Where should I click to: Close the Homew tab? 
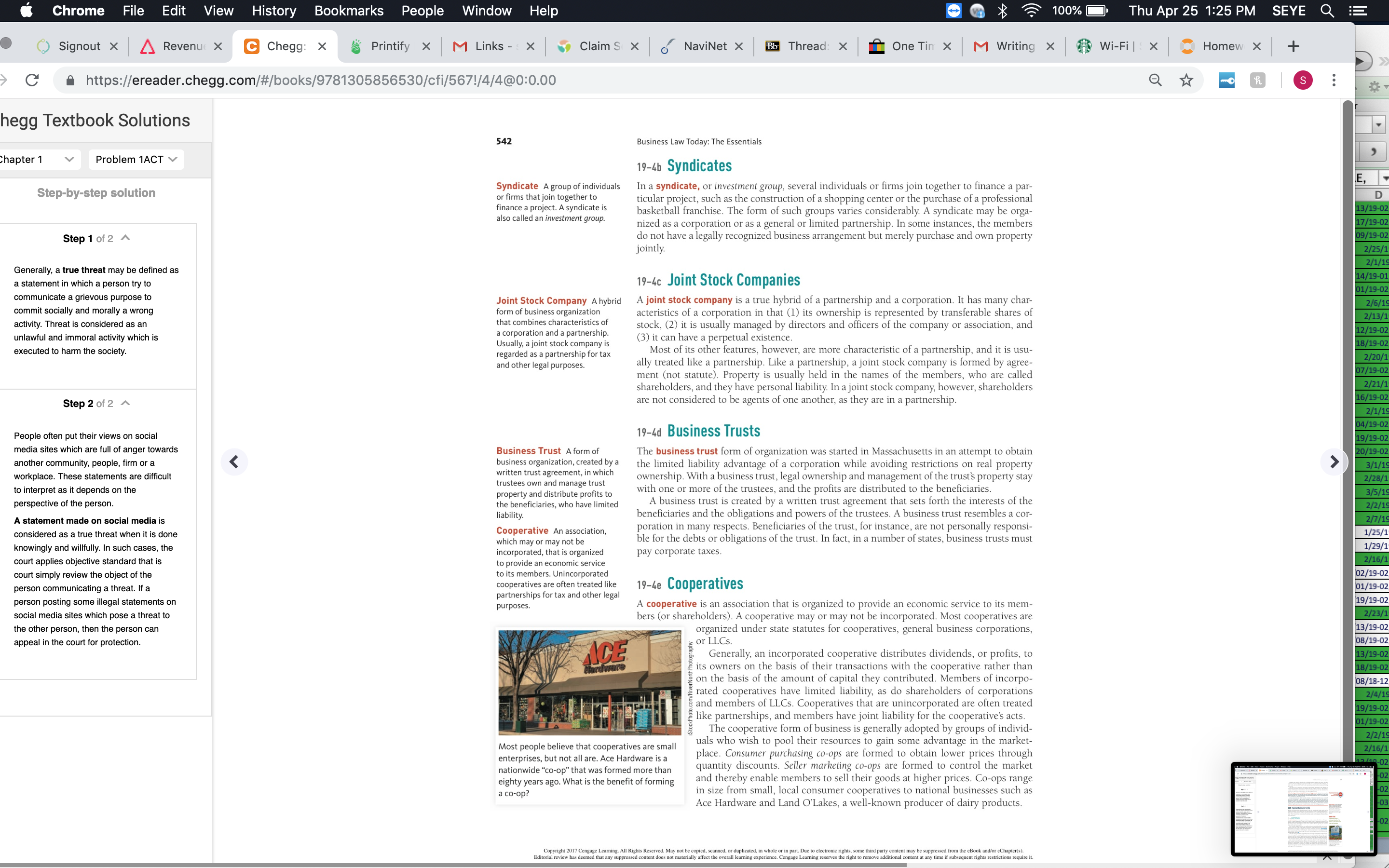[x=1256, y=46]
